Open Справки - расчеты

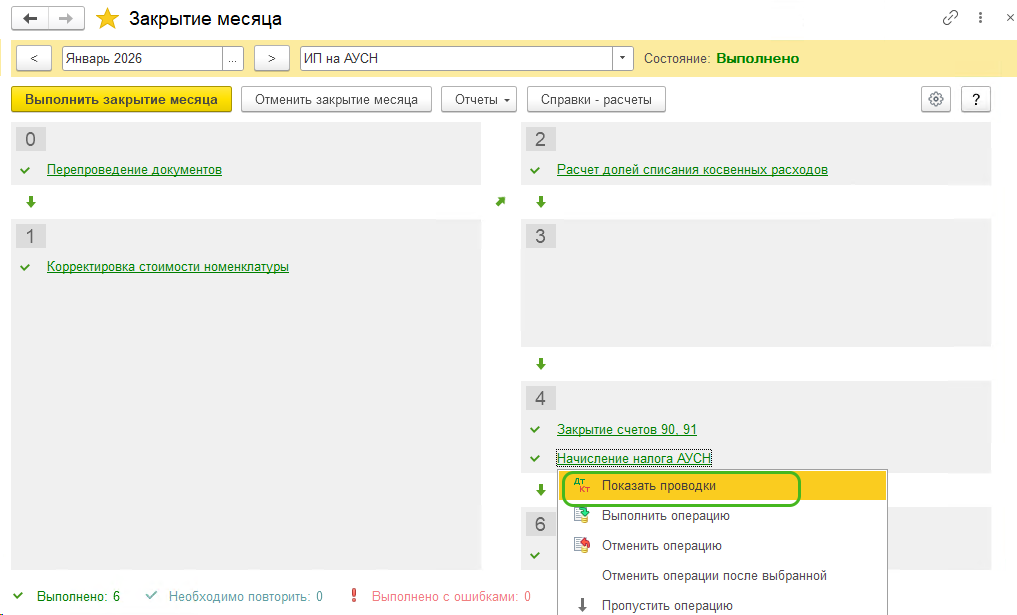596,99
